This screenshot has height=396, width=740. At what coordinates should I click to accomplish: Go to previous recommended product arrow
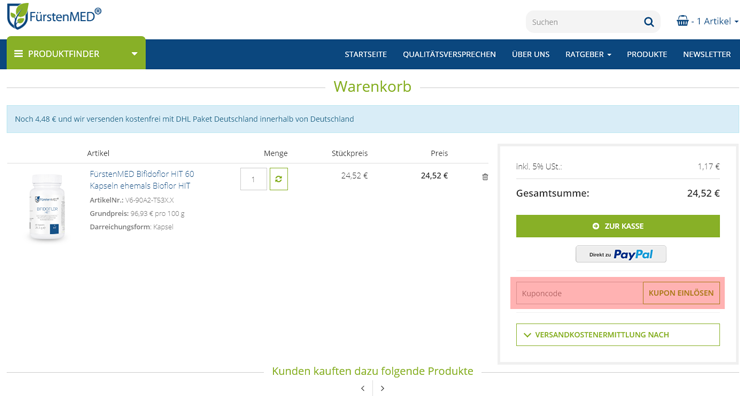click(362, 388)
